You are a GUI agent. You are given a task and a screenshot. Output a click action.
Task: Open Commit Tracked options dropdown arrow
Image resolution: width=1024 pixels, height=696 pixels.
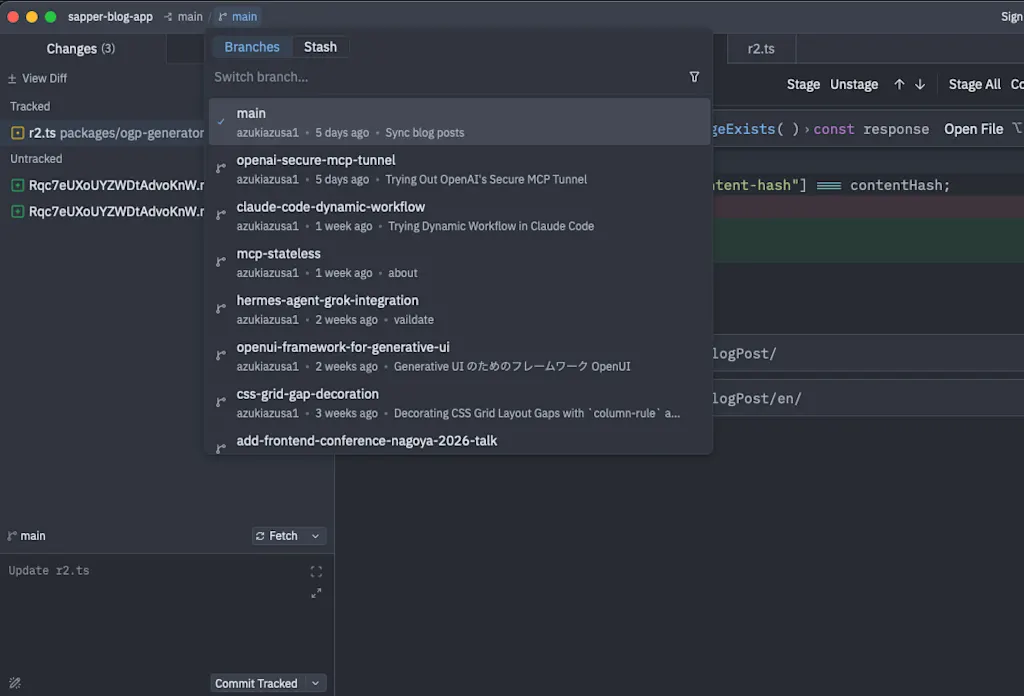coord(315,684)
